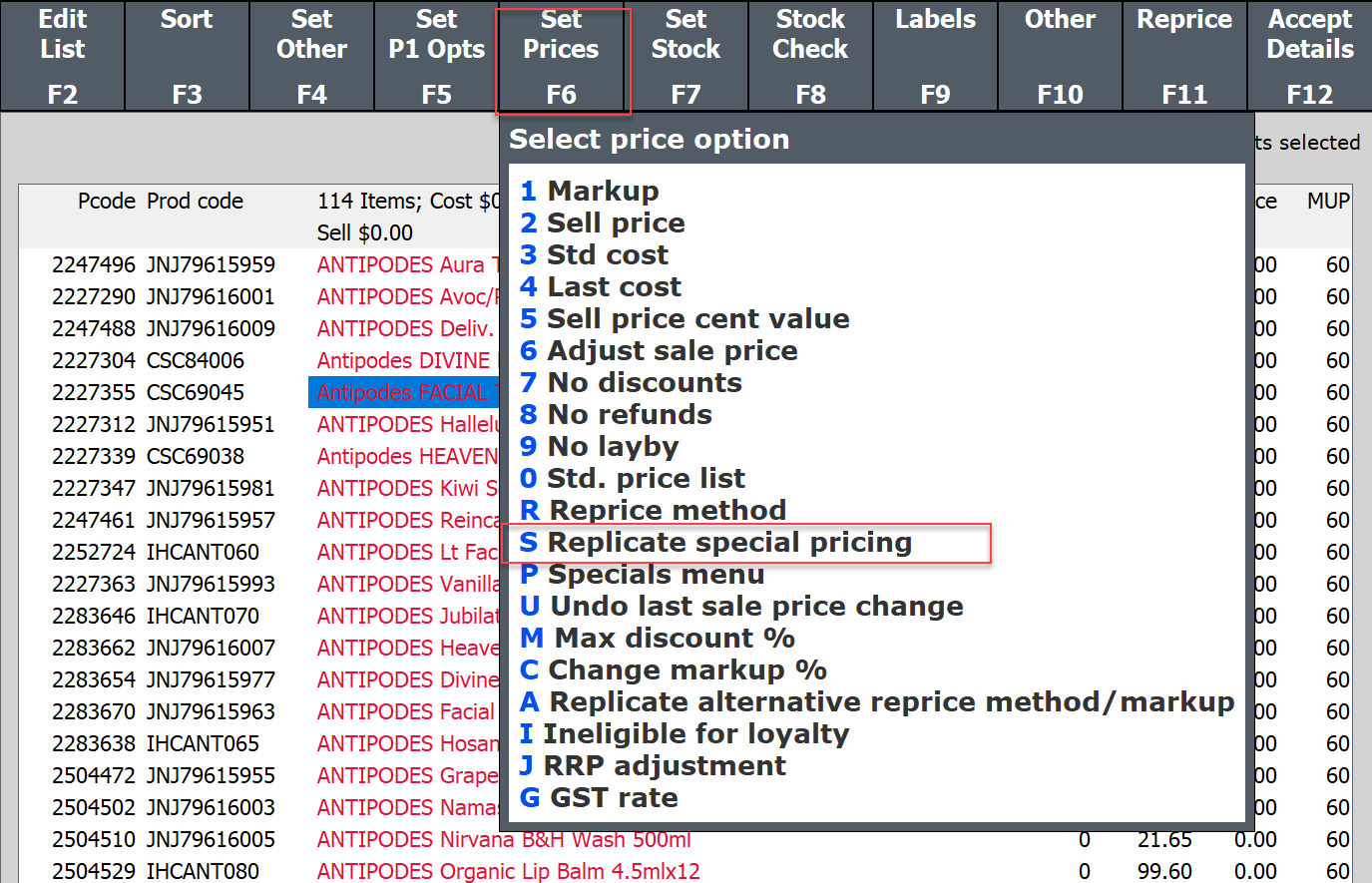Select Markup price option
The height and width of the screenshot is (883, 1372).
click(602, 191)
